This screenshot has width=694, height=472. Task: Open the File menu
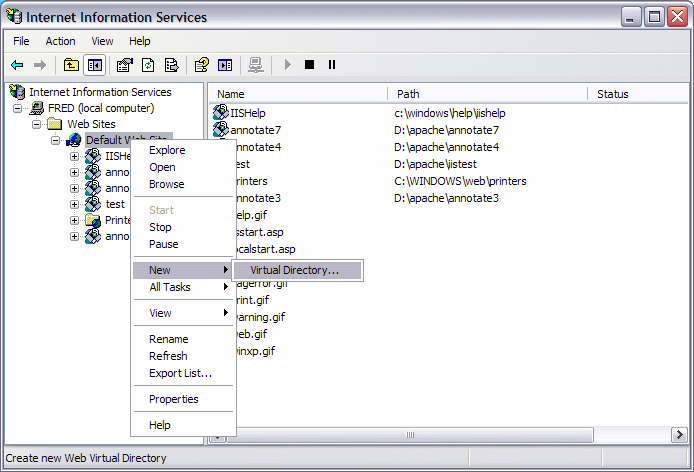(21, 41)
